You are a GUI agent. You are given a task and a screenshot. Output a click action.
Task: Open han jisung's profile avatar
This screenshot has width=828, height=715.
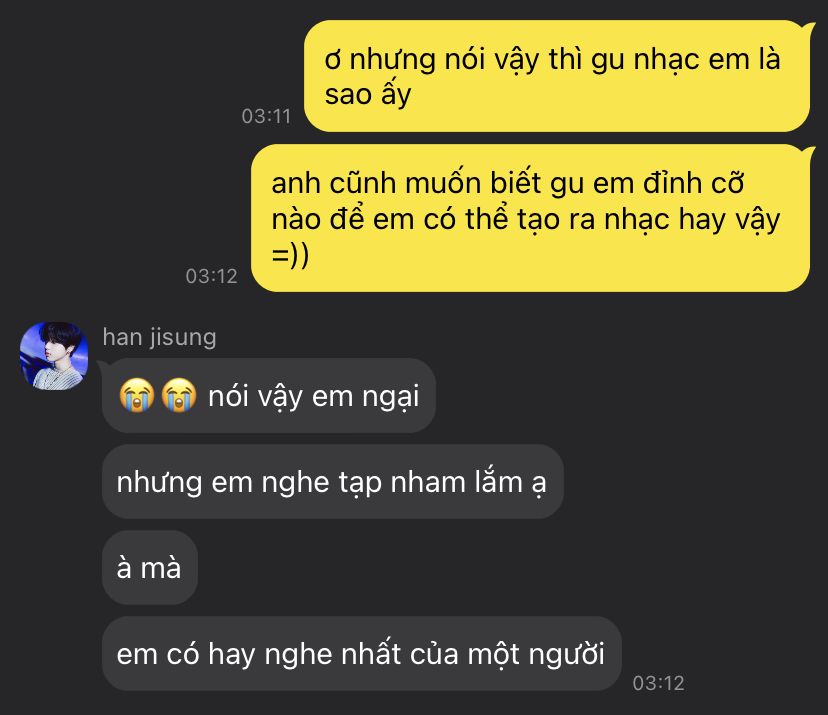click(x=54, y=356)
